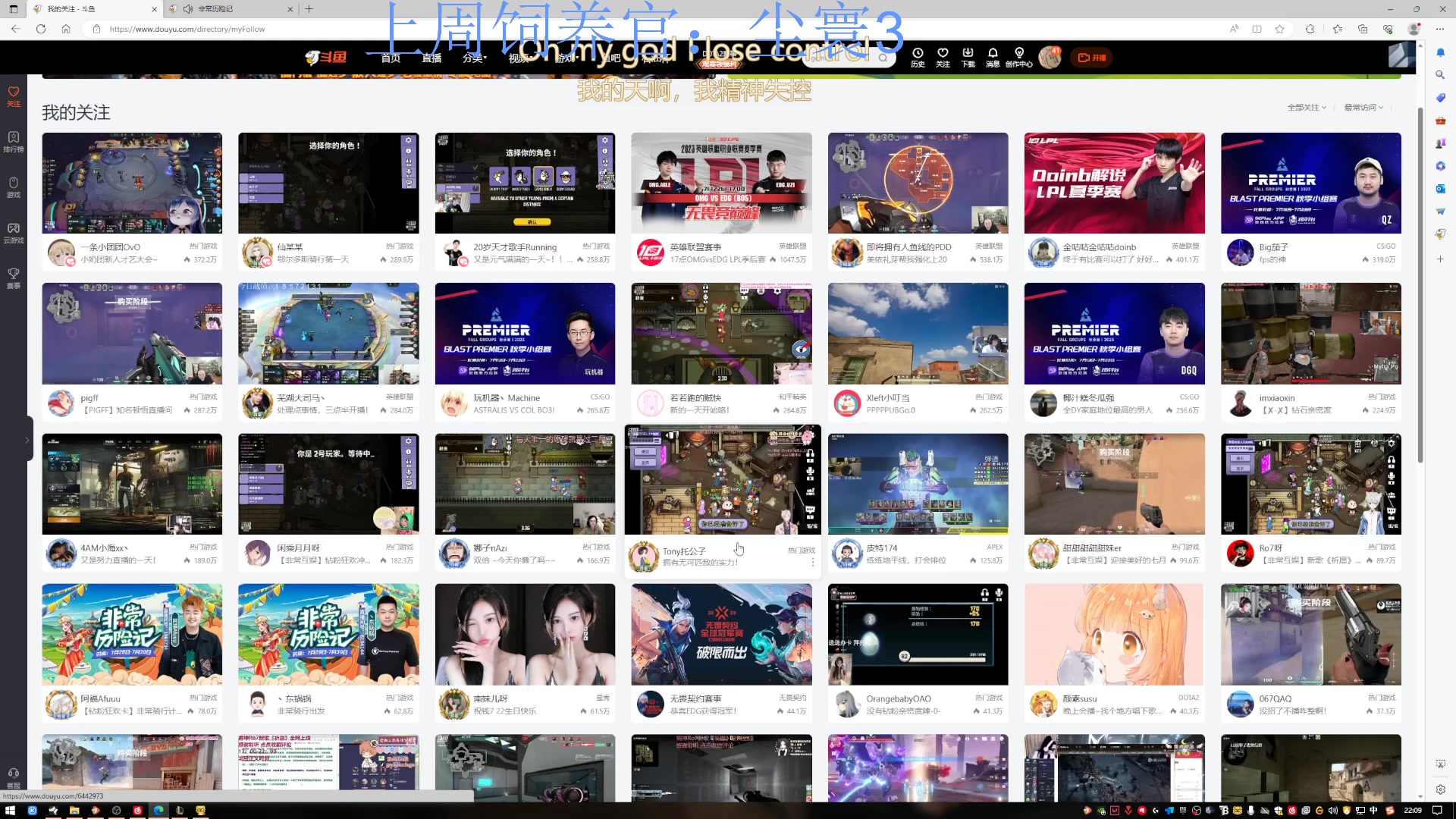
Task: Click Edge sidebar shopping tag icon
Action: click(1440, 98)
